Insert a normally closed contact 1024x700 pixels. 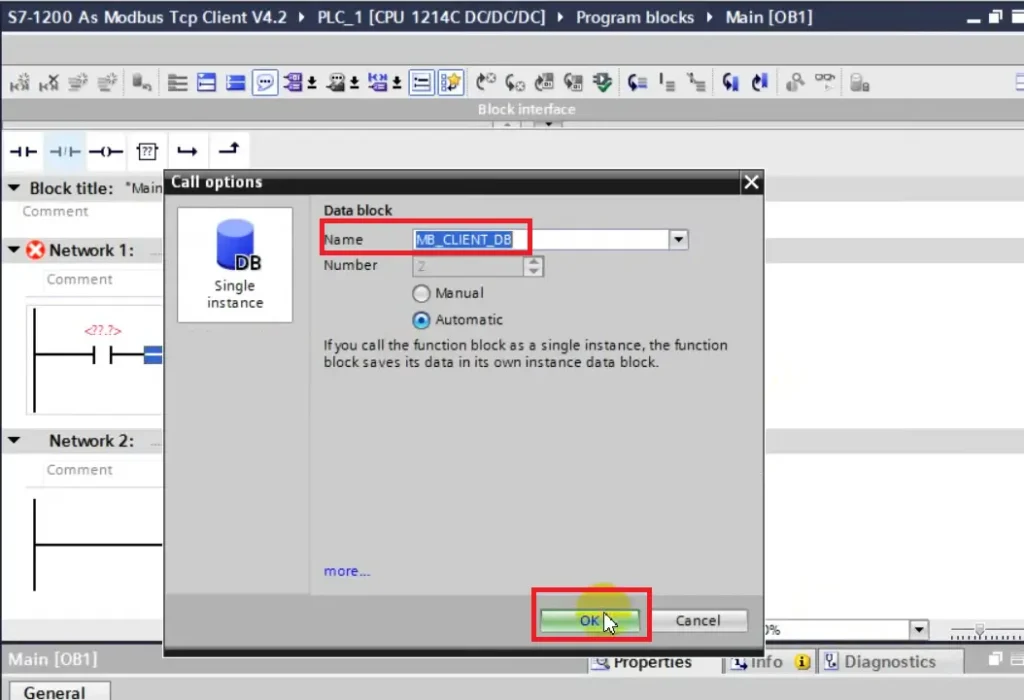62,150
